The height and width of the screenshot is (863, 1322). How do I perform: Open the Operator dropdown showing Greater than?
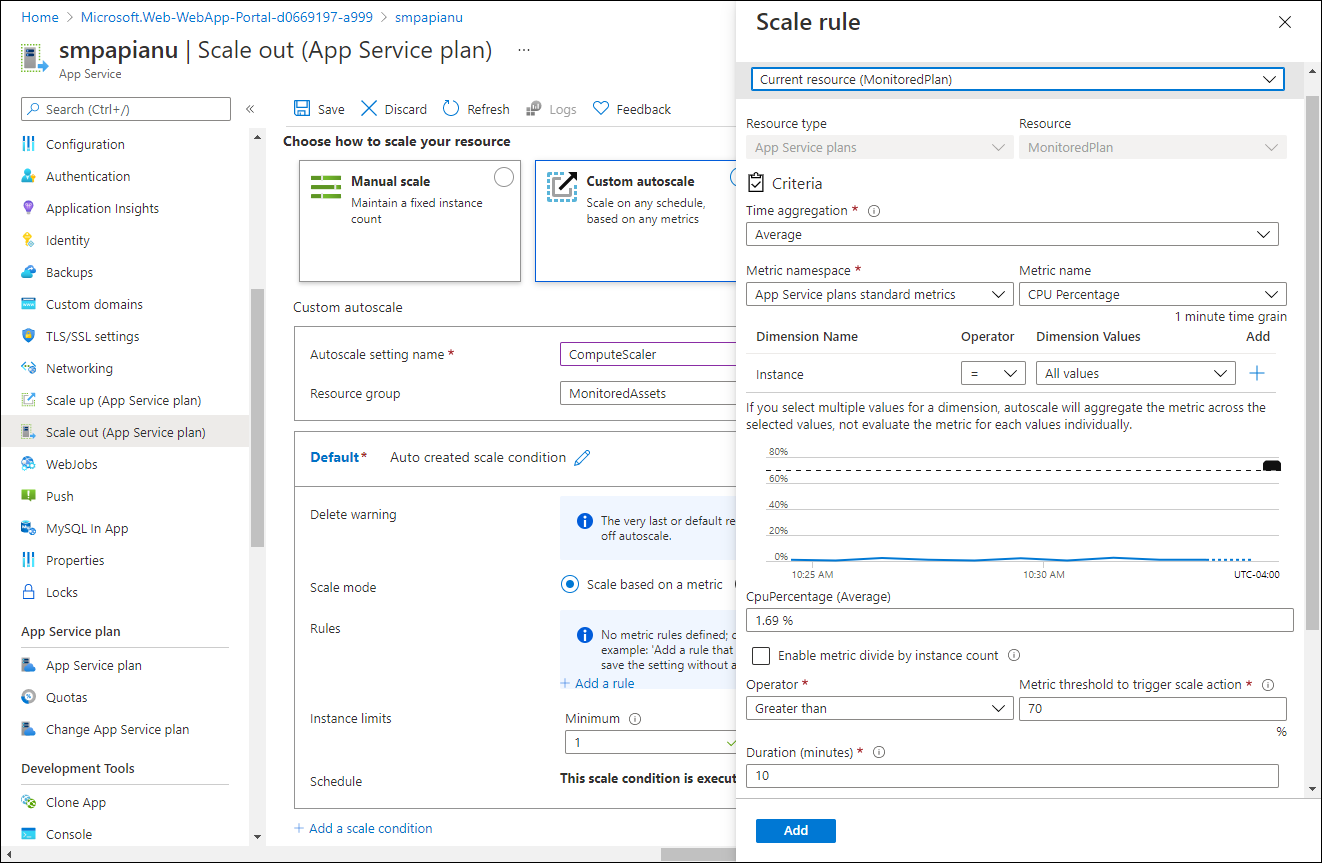coord(879,707)
